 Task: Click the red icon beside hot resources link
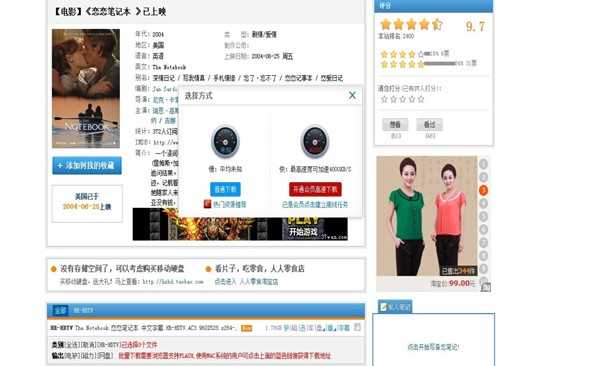tap(207, 204)
